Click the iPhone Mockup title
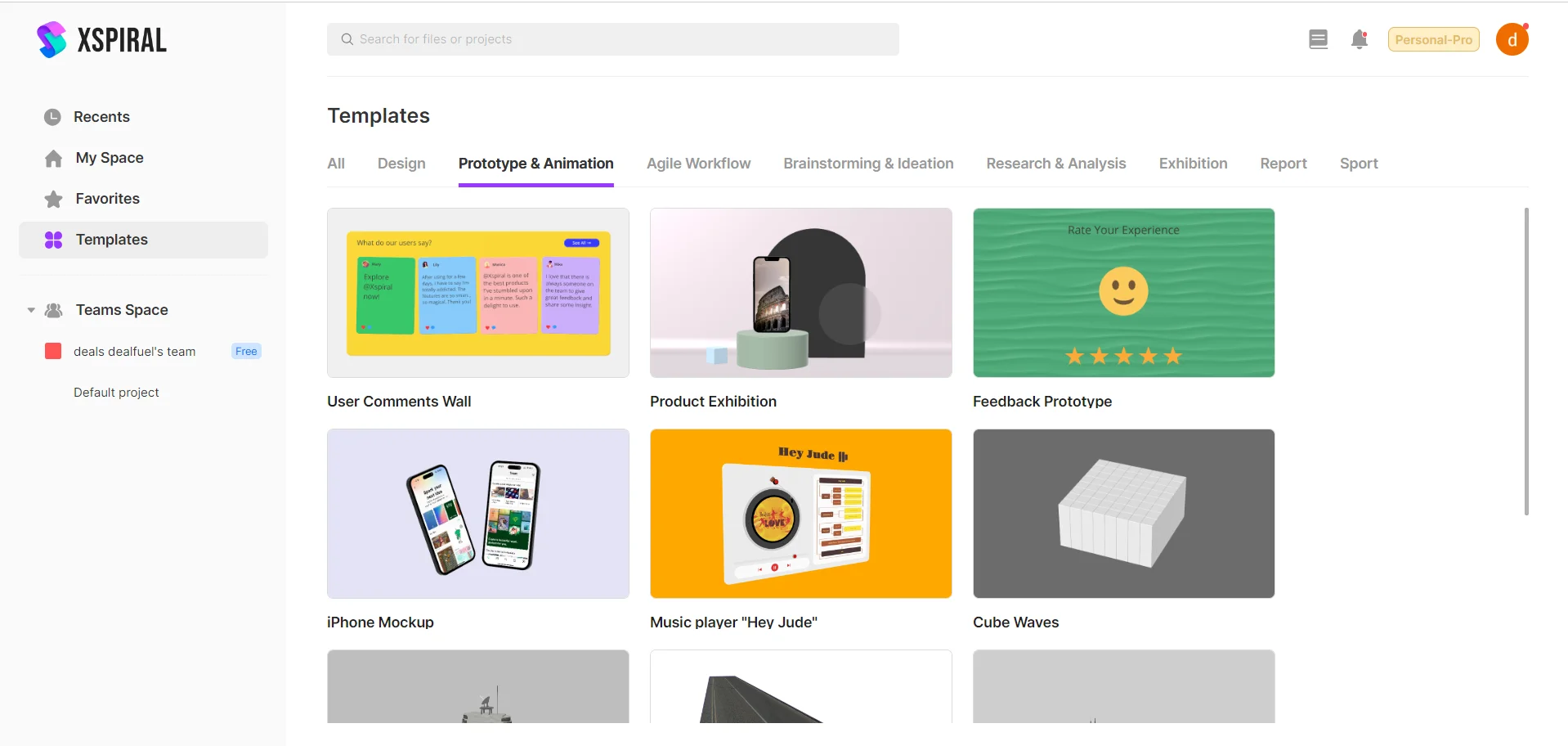The width and height of the screenshot is (1568, 746). [380, 622]
